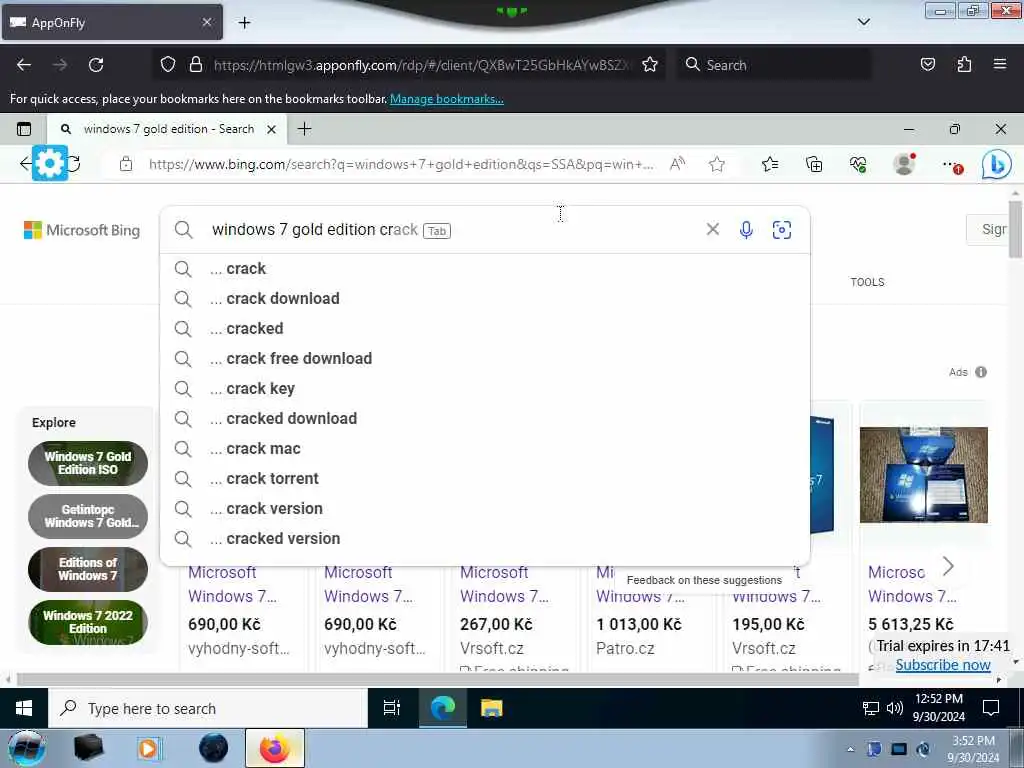
Task: Open Task View on the taskbar
Action: pyautogui.click(x=392, y=708)
